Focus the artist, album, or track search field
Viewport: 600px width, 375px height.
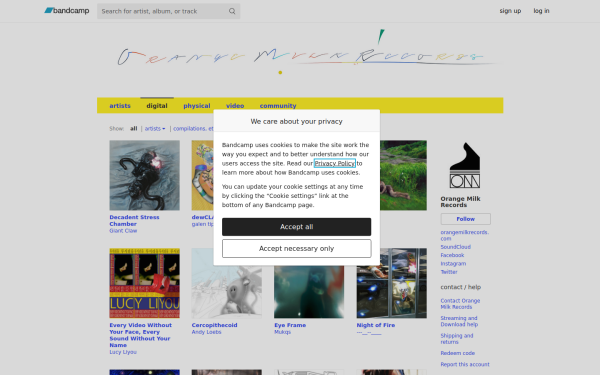coord(168,11)
